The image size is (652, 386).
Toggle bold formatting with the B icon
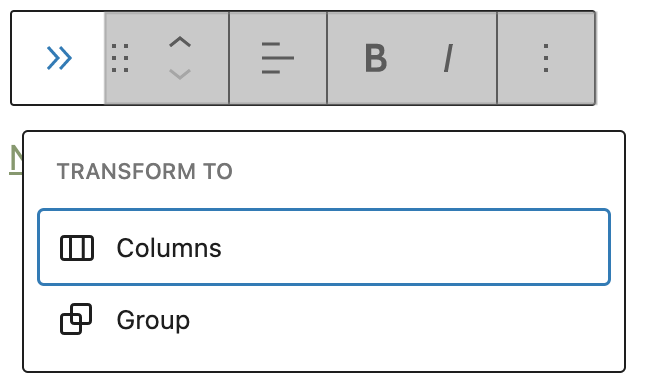(376, 58)
